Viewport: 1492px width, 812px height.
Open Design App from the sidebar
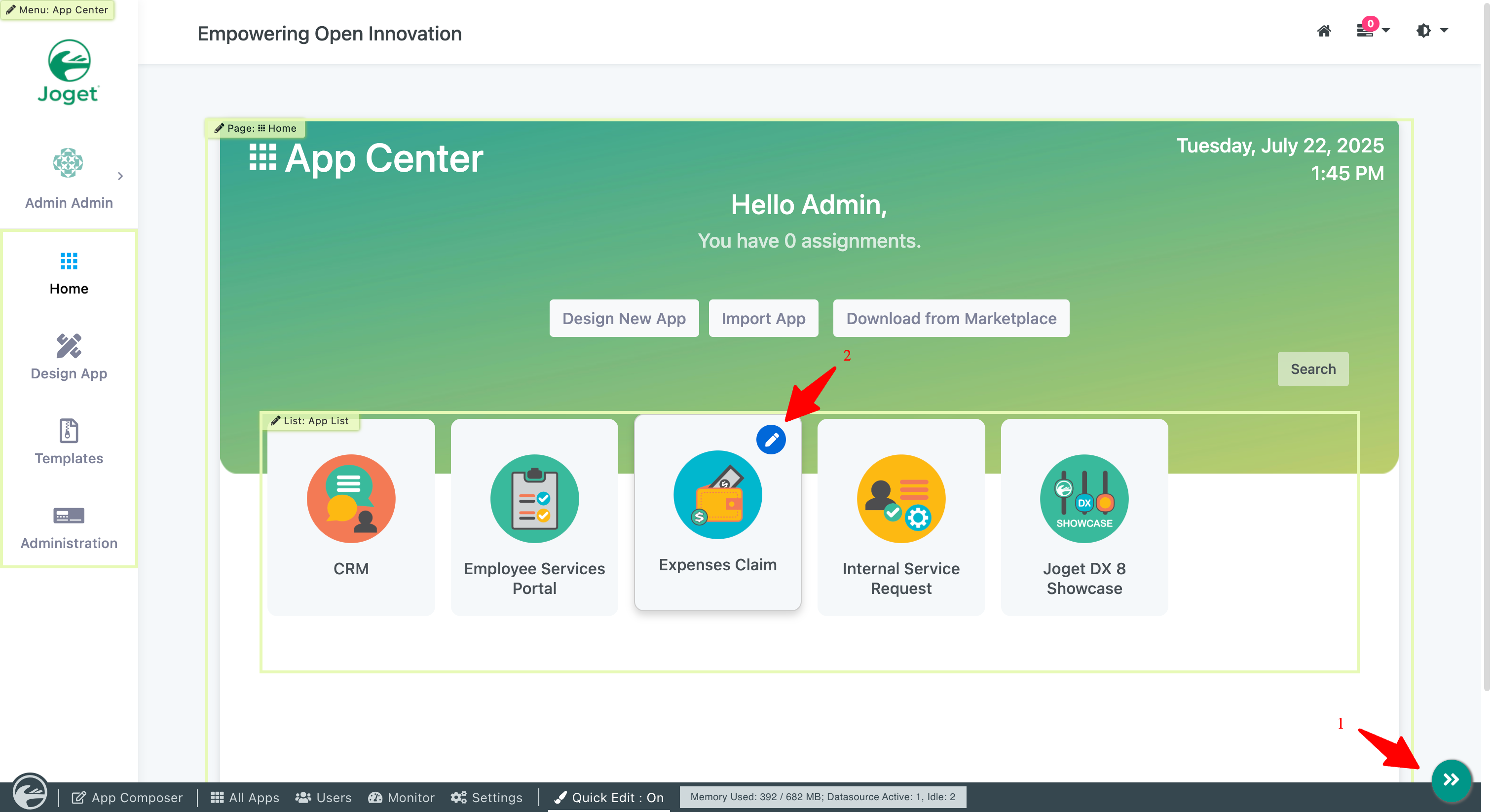coord(69,357)
